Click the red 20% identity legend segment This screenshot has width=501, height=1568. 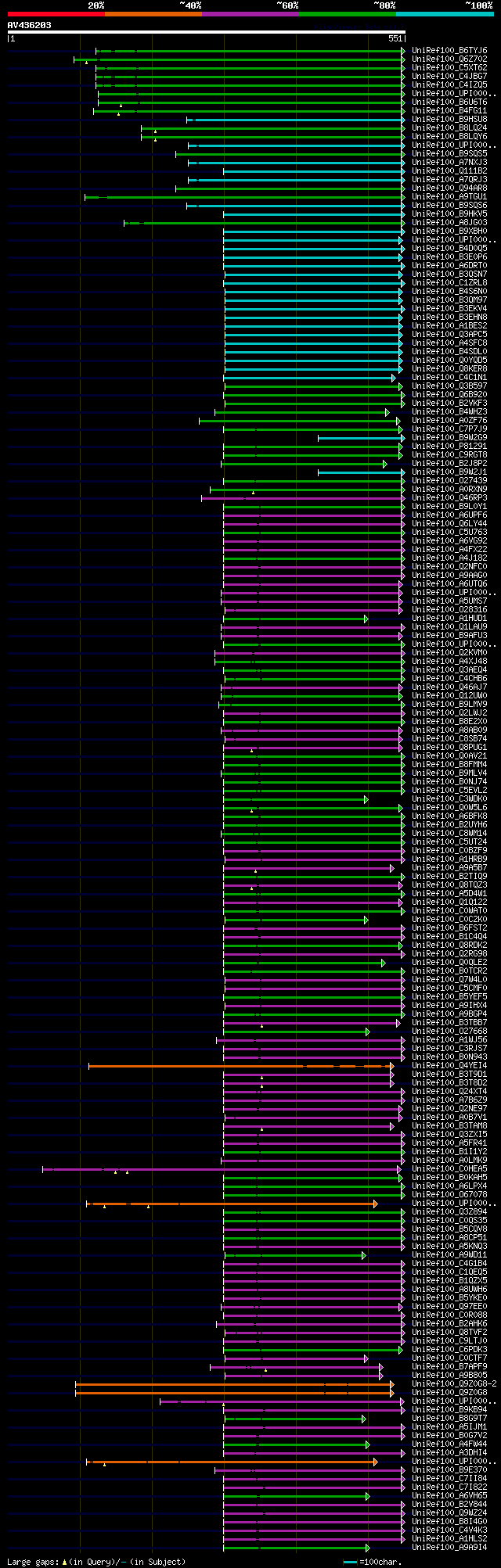56,14
